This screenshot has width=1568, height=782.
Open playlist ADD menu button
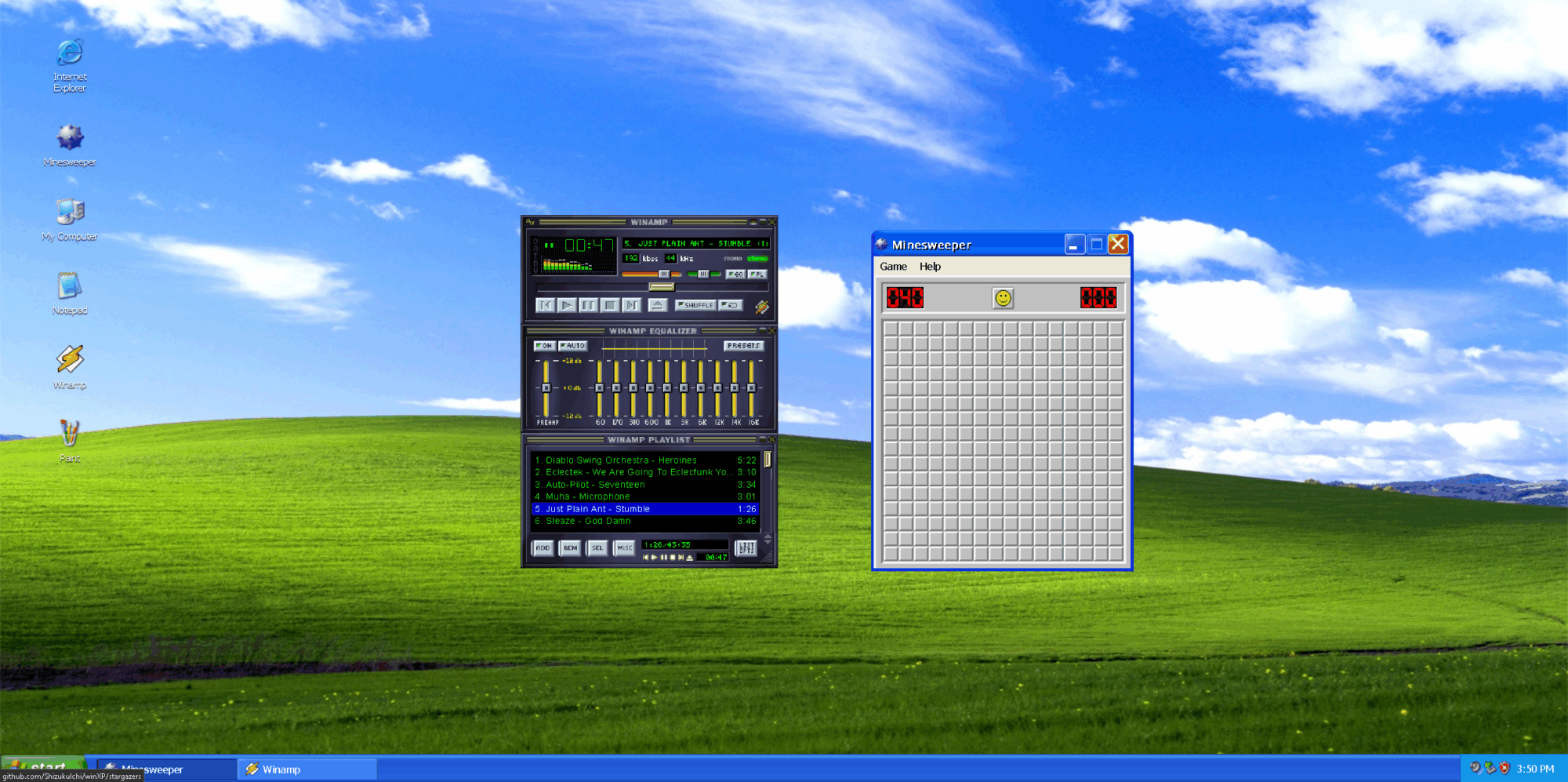click(543, 548)
